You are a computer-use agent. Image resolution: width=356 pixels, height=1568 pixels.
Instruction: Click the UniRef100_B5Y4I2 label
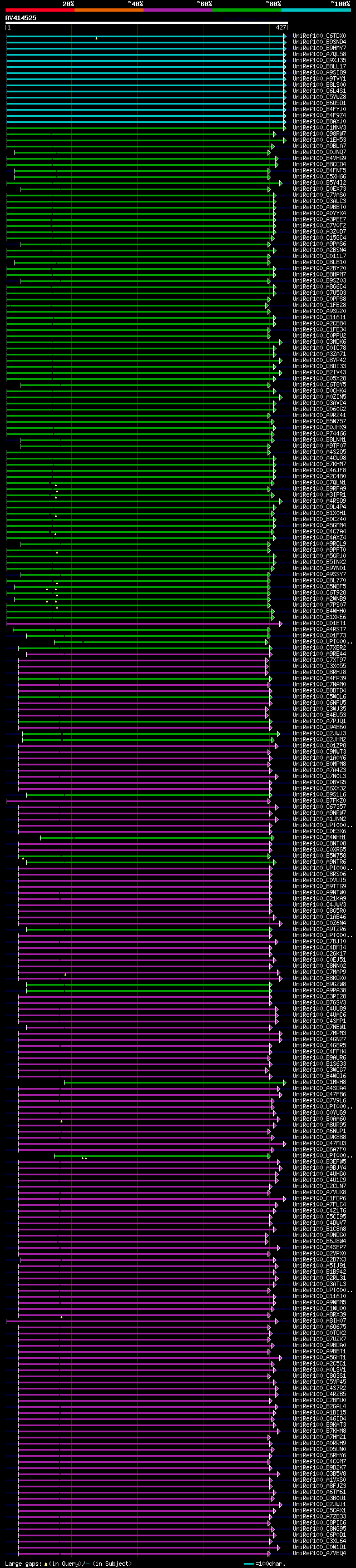(319, 182)
